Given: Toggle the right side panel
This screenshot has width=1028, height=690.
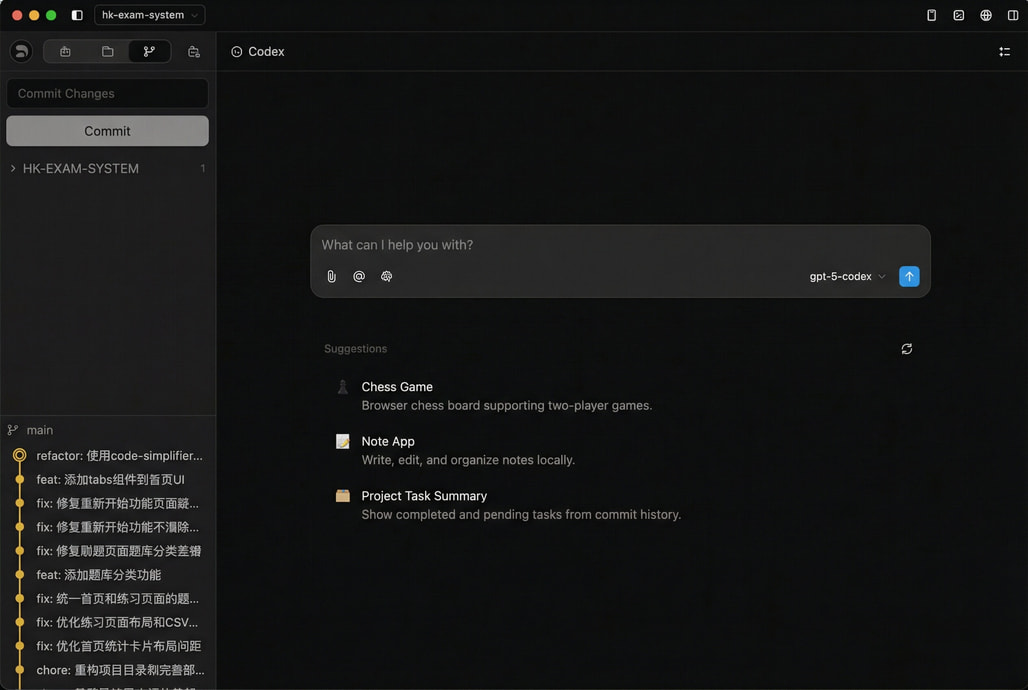Looking at the screenshot, I should tap(1013, 15).
